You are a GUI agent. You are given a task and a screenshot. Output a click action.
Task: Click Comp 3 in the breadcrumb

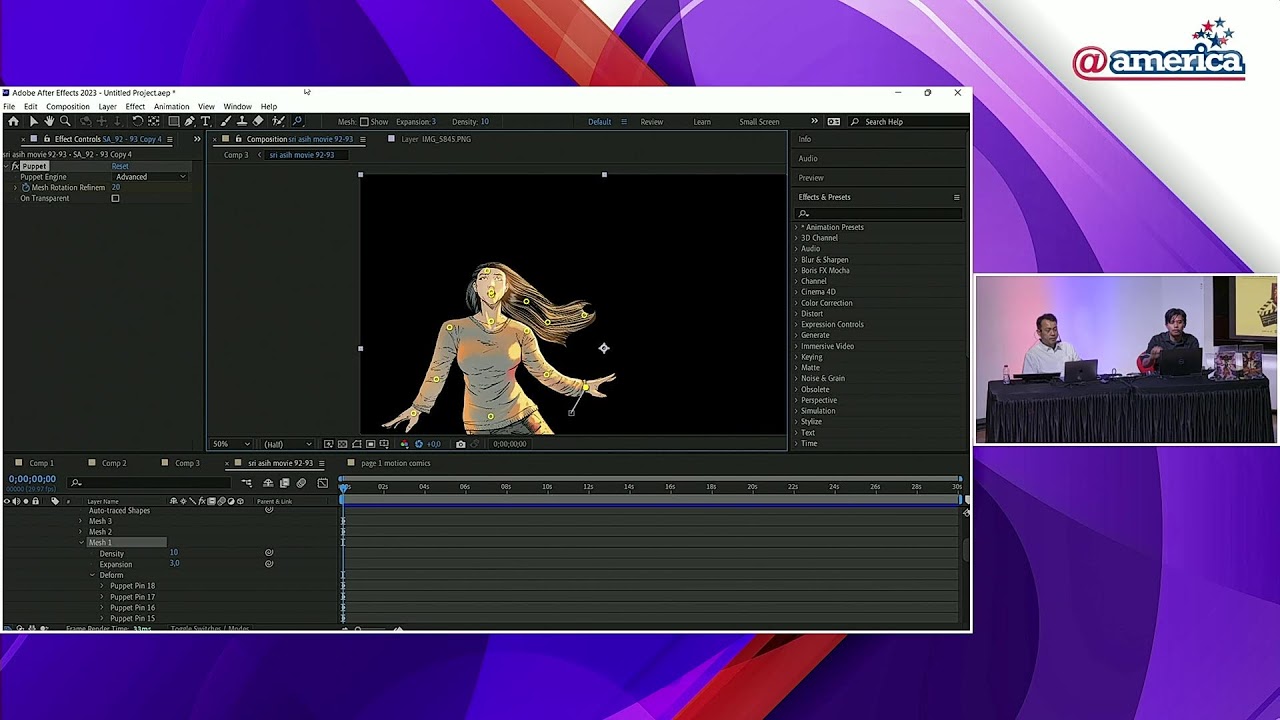click(x=236, y=155)
